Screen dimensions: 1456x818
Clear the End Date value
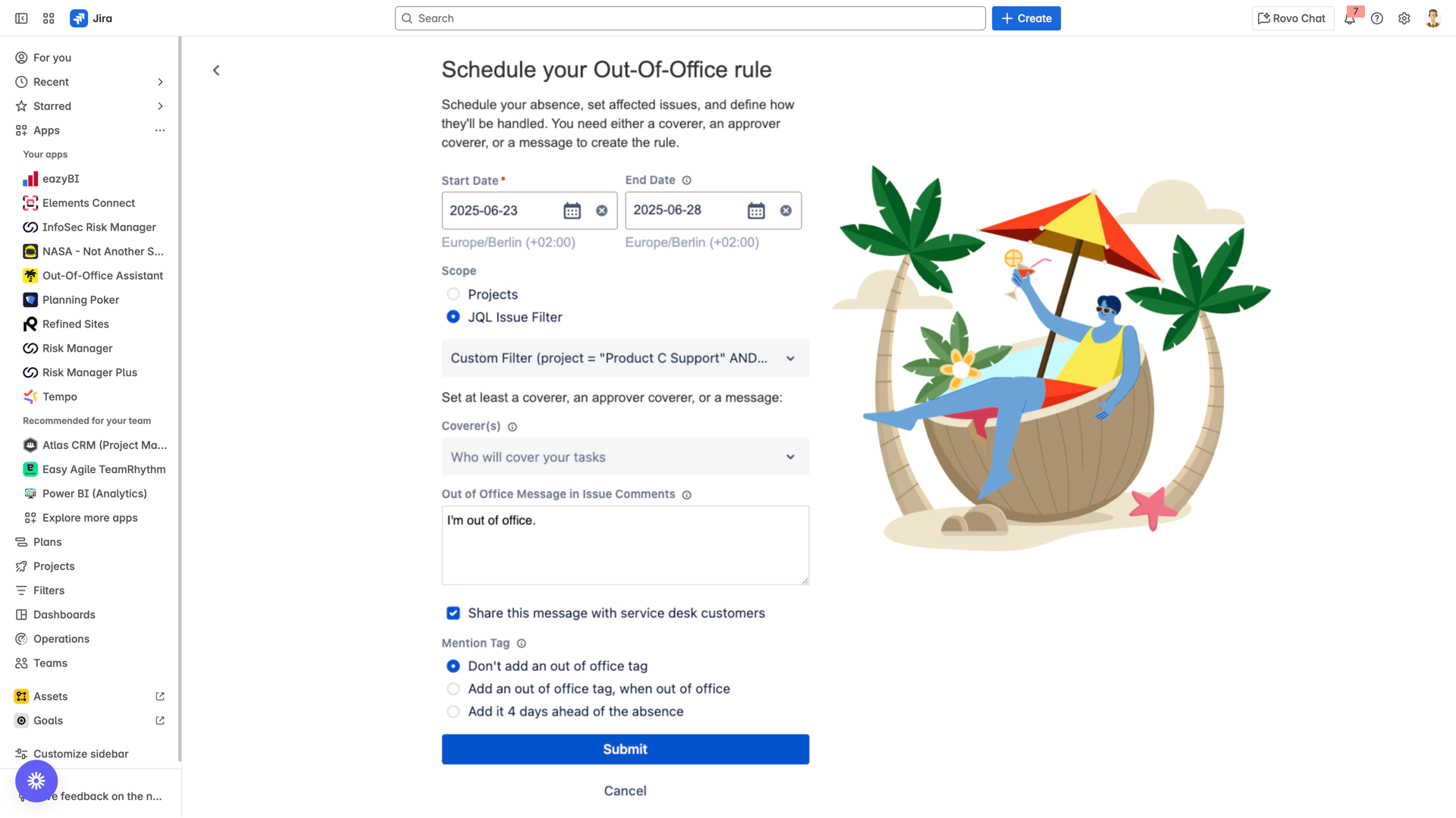click(786, 211)
